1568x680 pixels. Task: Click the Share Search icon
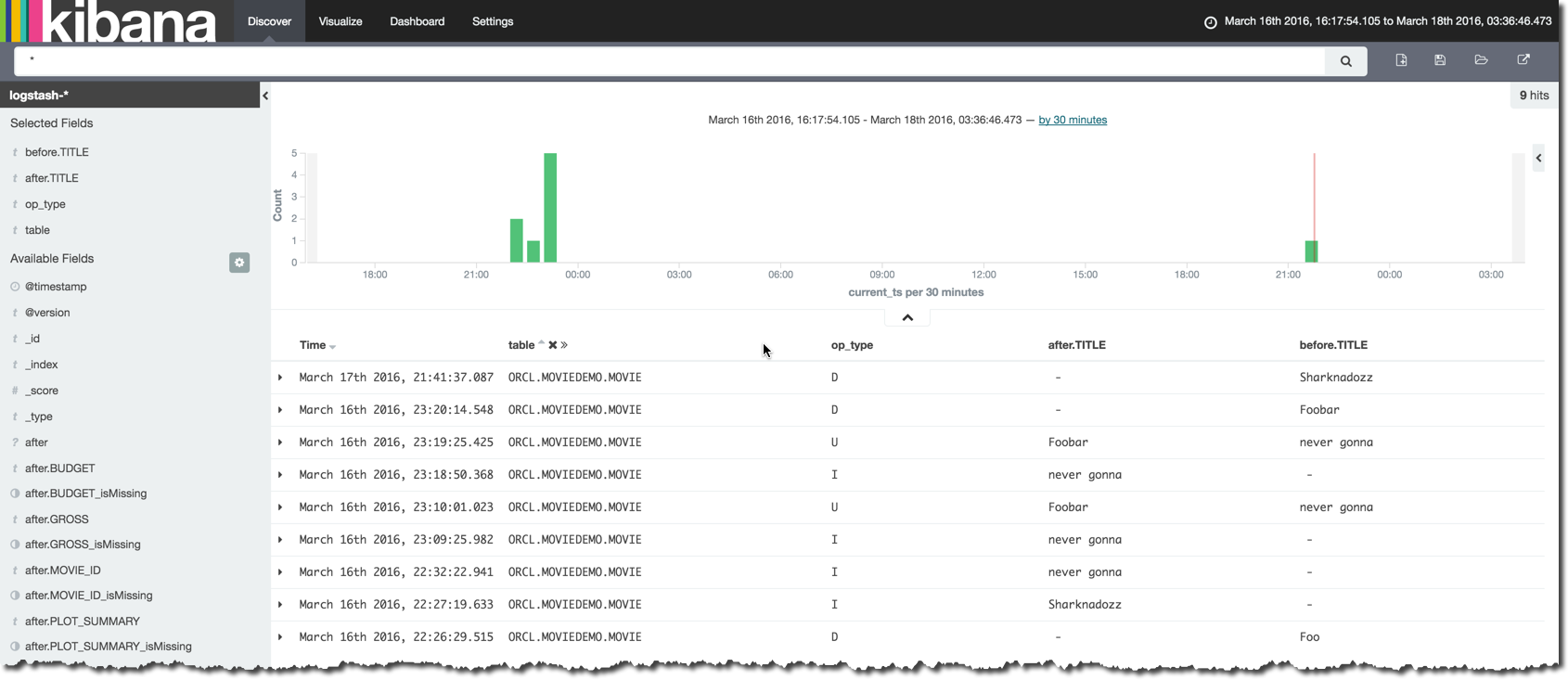[x=1523, y=60]
